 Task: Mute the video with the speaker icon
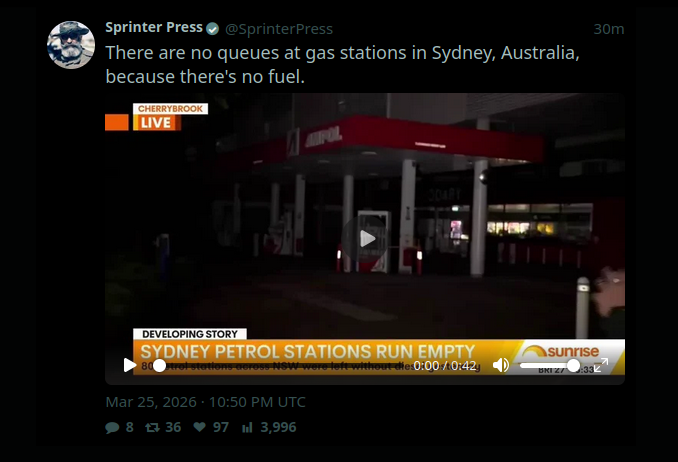tap(501, 365)
